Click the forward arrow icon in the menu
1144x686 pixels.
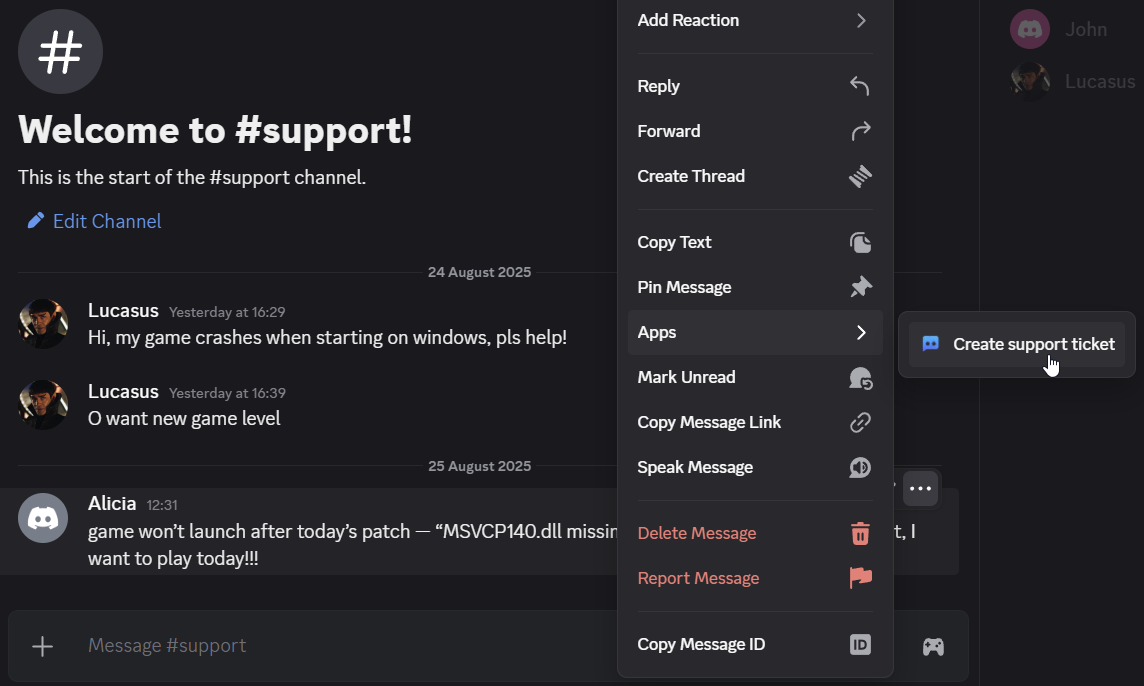click(x=858, y=131)
